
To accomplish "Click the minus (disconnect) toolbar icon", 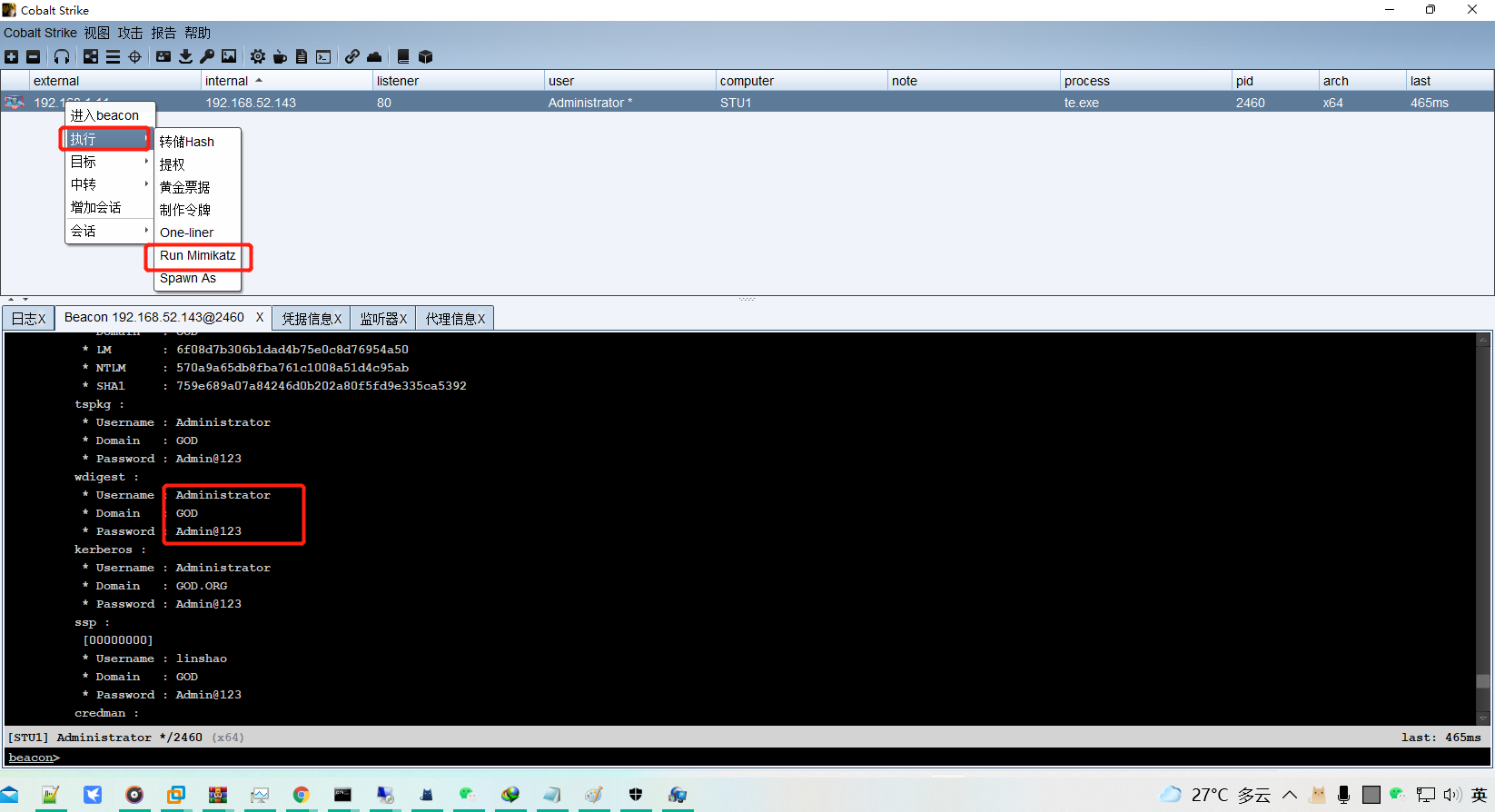I will click(34, 56).
